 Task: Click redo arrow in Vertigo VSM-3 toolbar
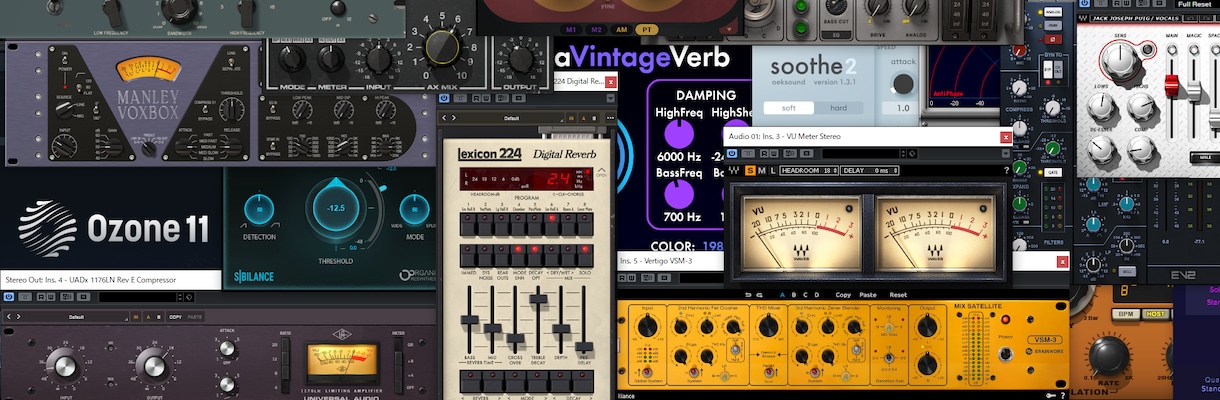759,295
